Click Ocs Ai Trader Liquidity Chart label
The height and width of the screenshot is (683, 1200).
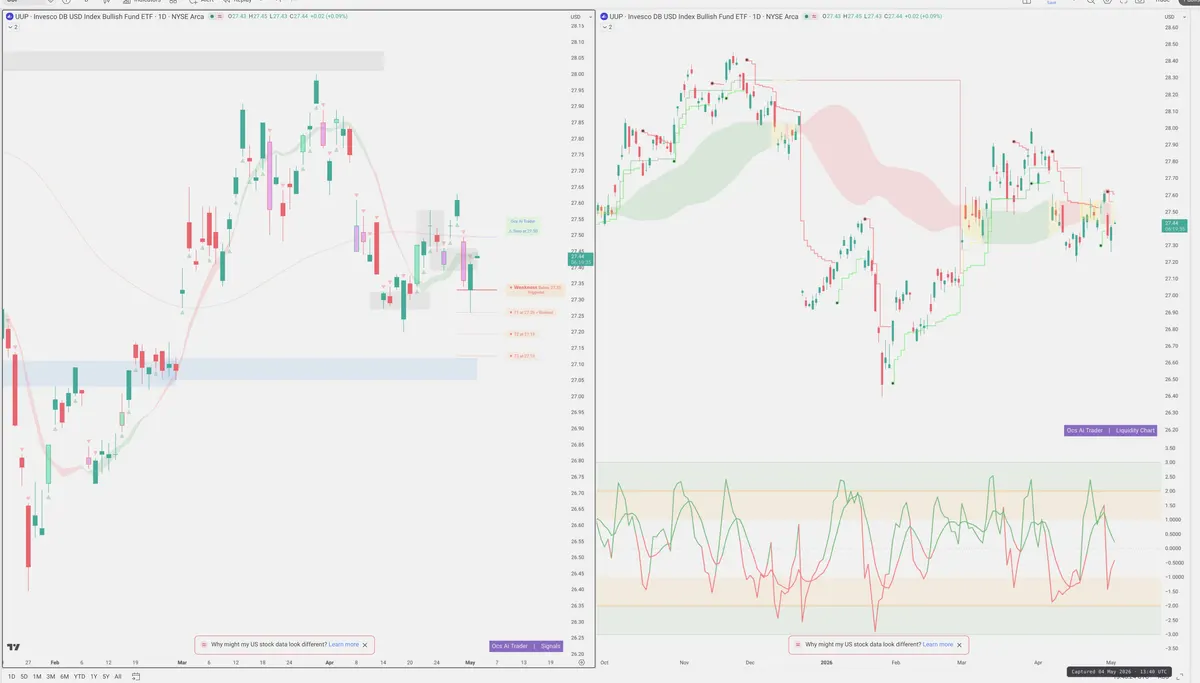pyautogui.click(x=1110, y=430)
